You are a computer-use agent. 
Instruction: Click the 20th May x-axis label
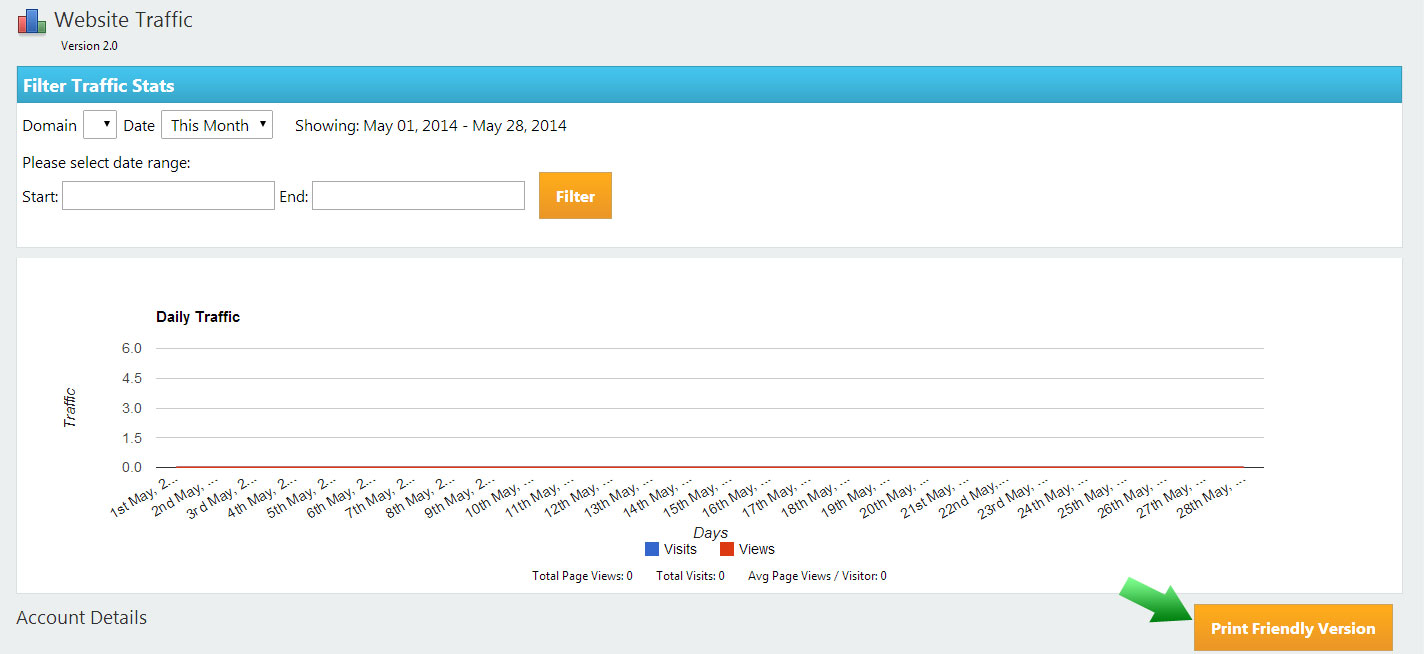point(895,497)
